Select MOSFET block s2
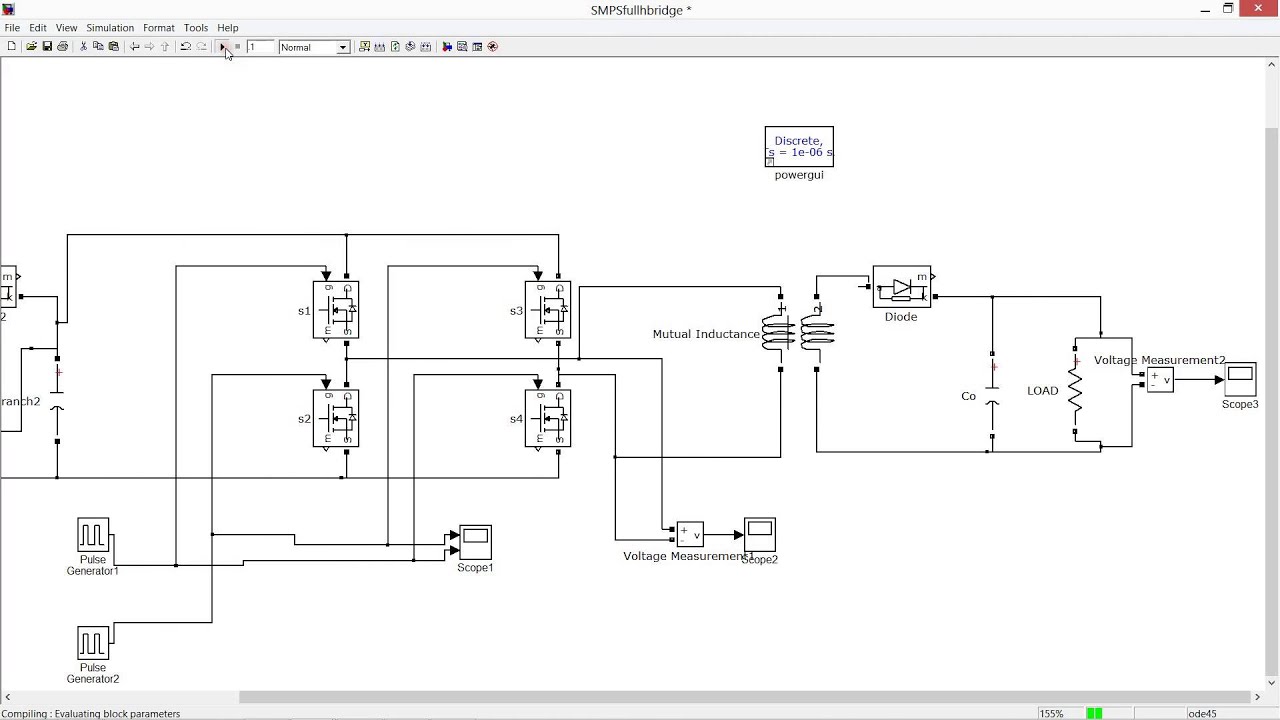This screenshot has width=1280, height=720. [x=336, y=418]
